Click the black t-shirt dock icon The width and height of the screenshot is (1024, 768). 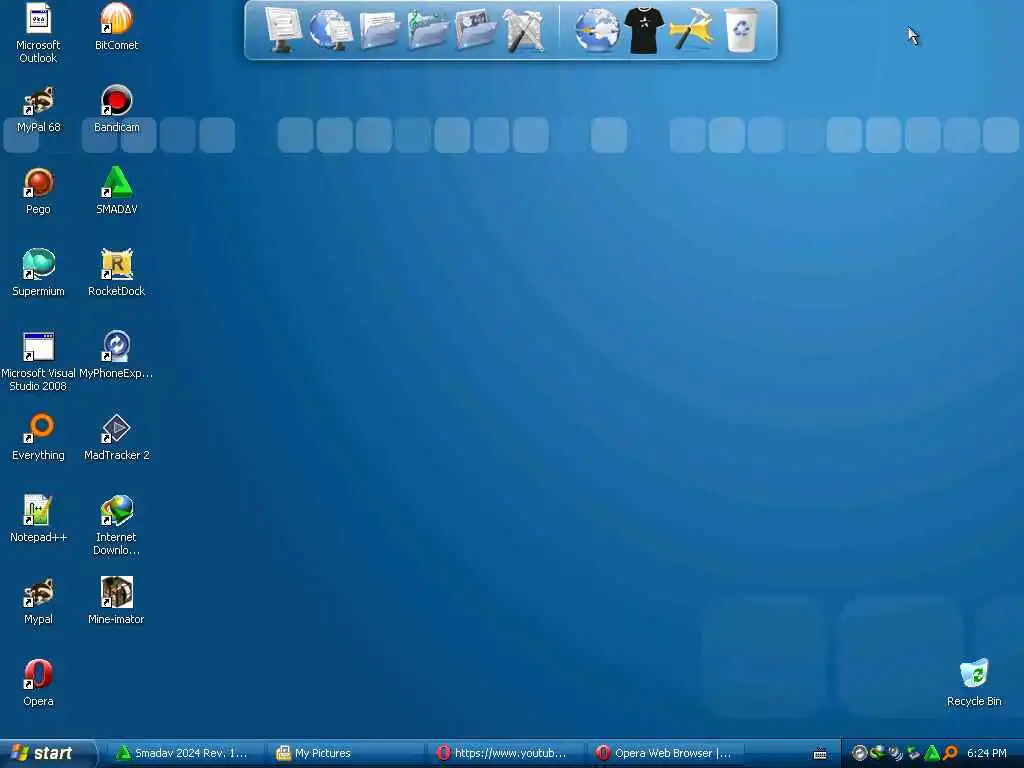[x=644, y=31]
